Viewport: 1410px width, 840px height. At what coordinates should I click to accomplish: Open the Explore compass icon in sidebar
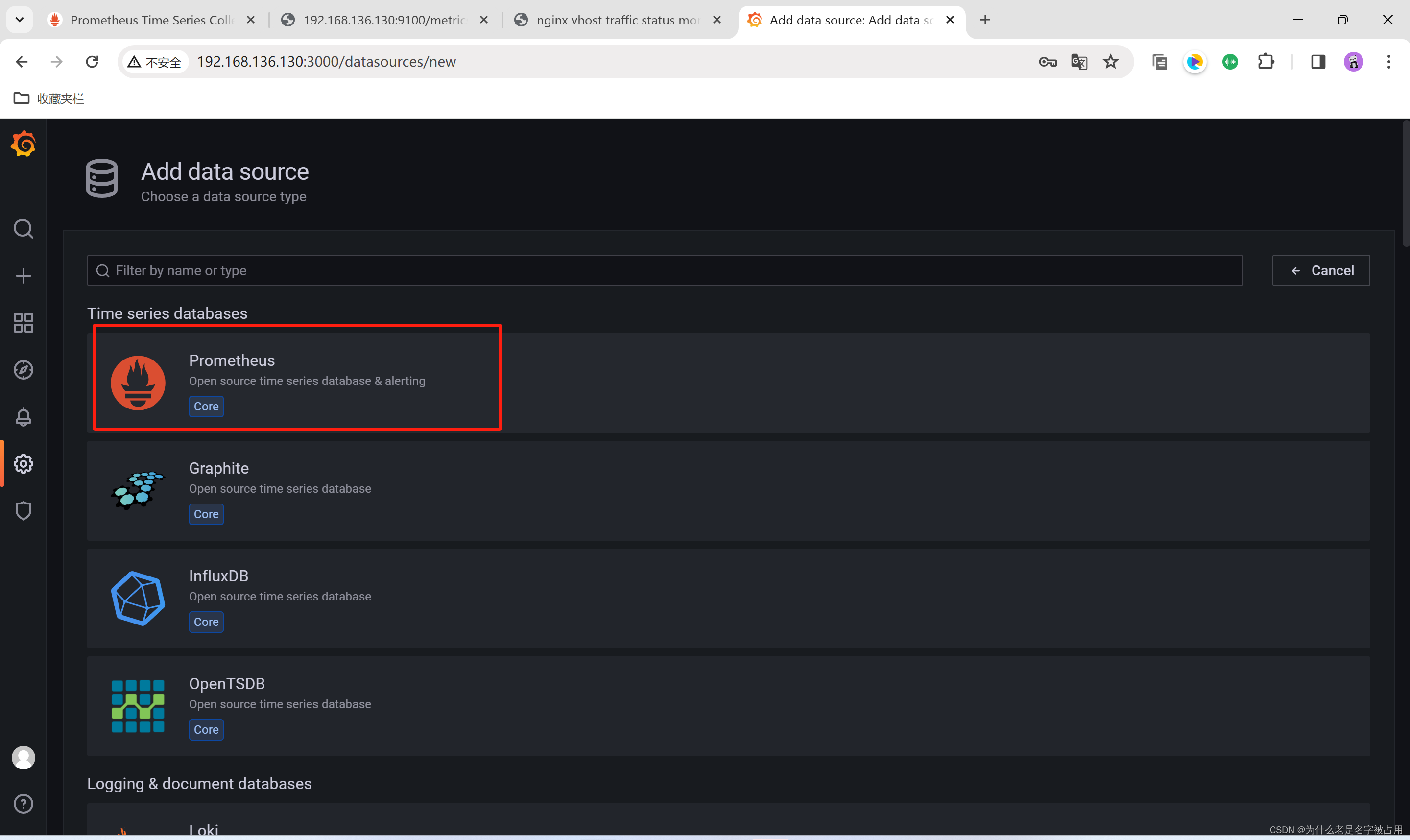click(23, 370)
